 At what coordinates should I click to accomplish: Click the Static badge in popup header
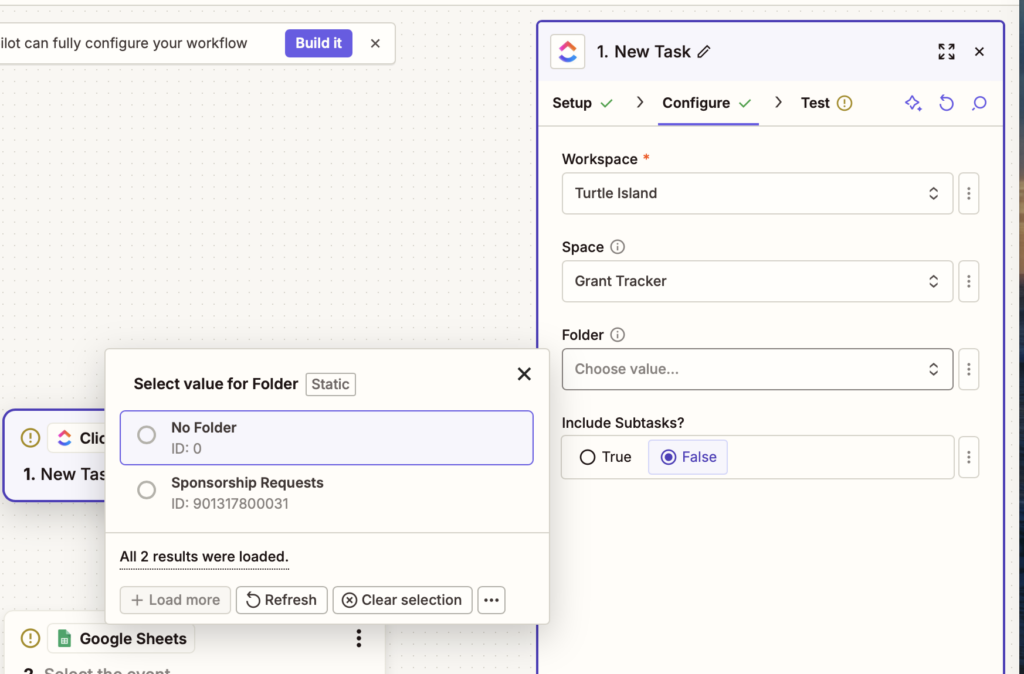click(330, 384)
